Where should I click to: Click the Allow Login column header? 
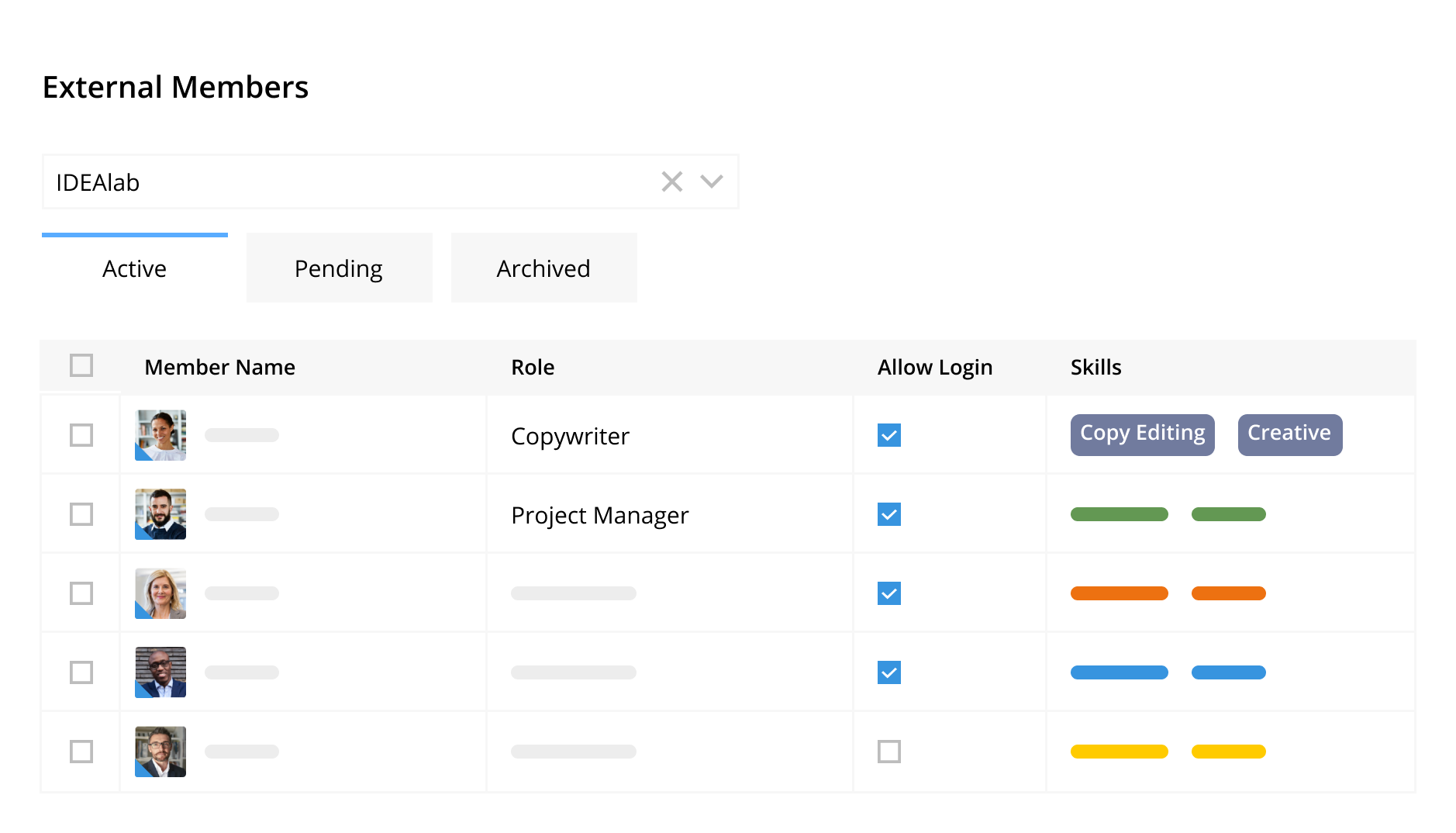pyautogui.click(x=934, y=366)
